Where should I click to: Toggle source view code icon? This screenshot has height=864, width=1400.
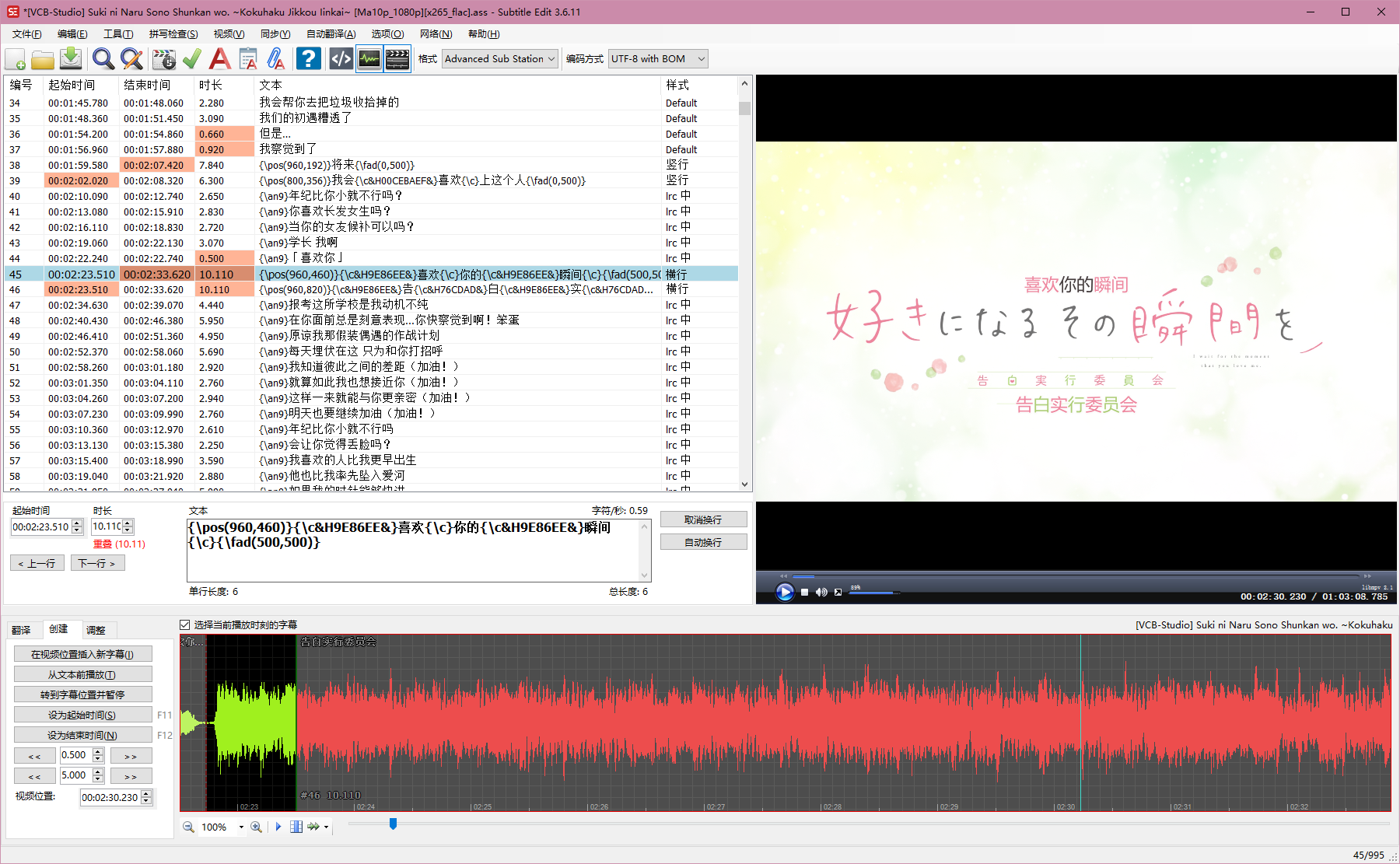341,59
